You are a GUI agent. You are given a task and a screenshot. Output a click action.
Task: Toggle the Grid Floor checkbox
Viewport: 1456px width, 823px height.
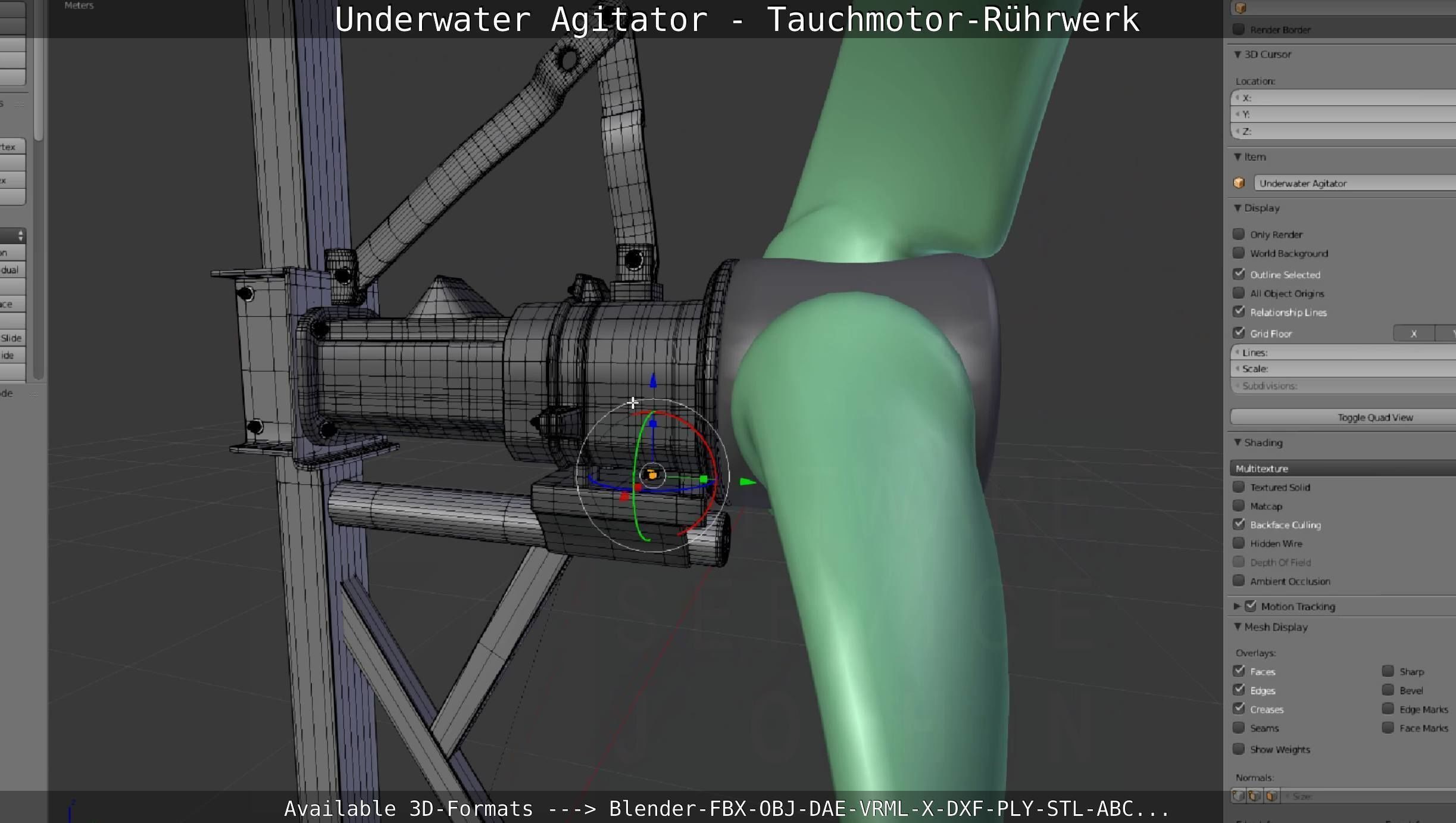coord(1239,333)
